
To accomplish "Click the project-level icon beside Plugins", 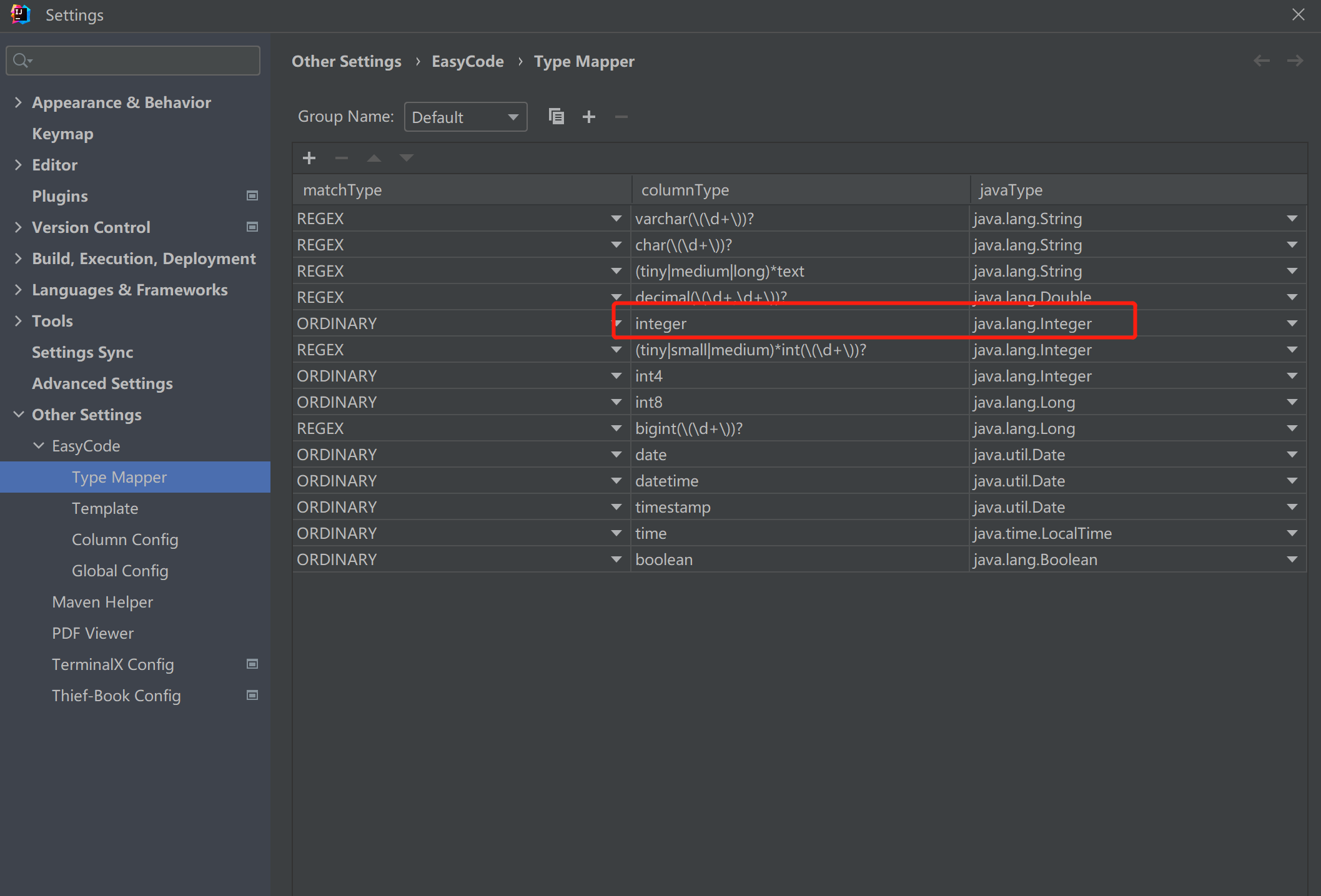I will [252, 195].
